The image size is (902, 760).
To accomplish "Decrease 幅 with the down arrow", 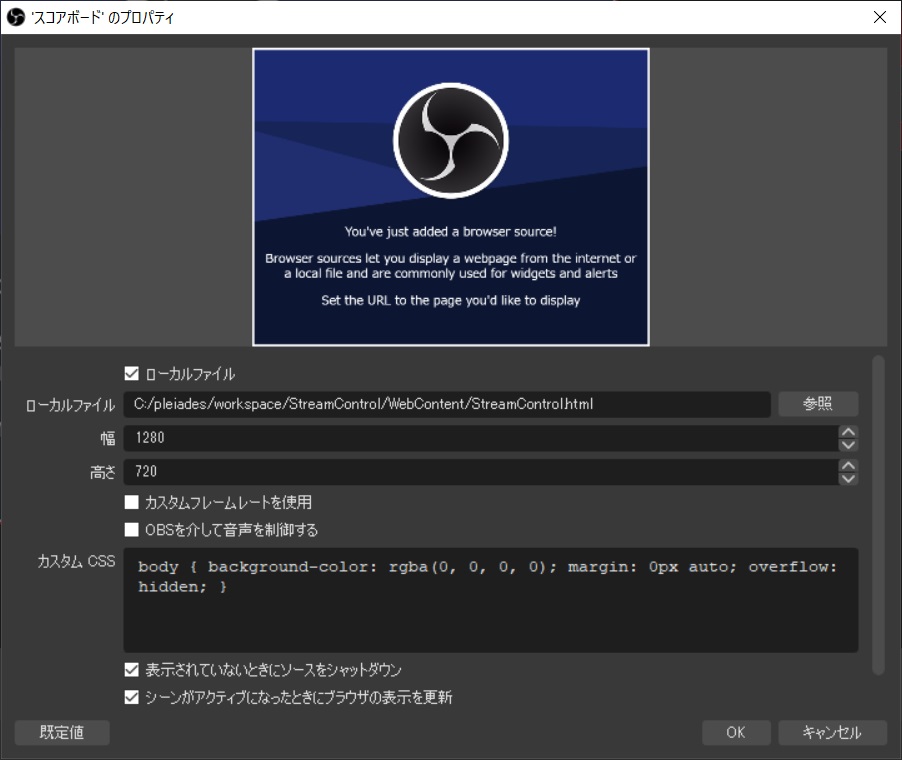I will (x=848, y=445).
